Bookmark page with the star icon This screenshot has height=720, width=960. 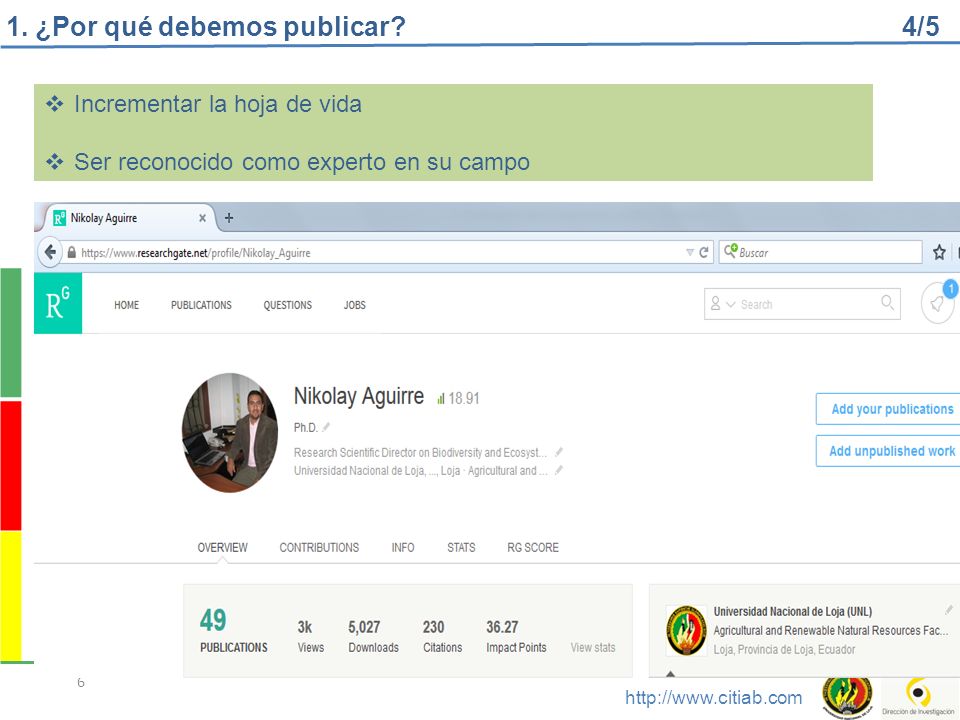939,252
